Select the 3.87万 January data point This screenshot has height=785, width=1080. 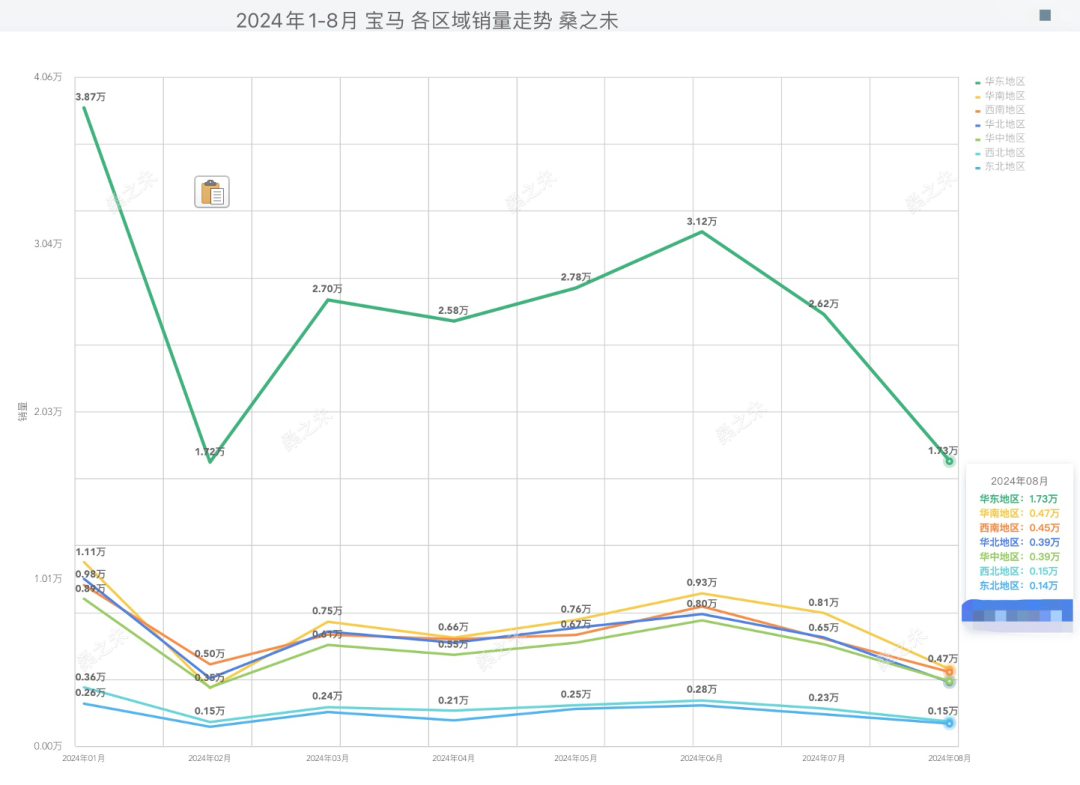coord(84,106)
